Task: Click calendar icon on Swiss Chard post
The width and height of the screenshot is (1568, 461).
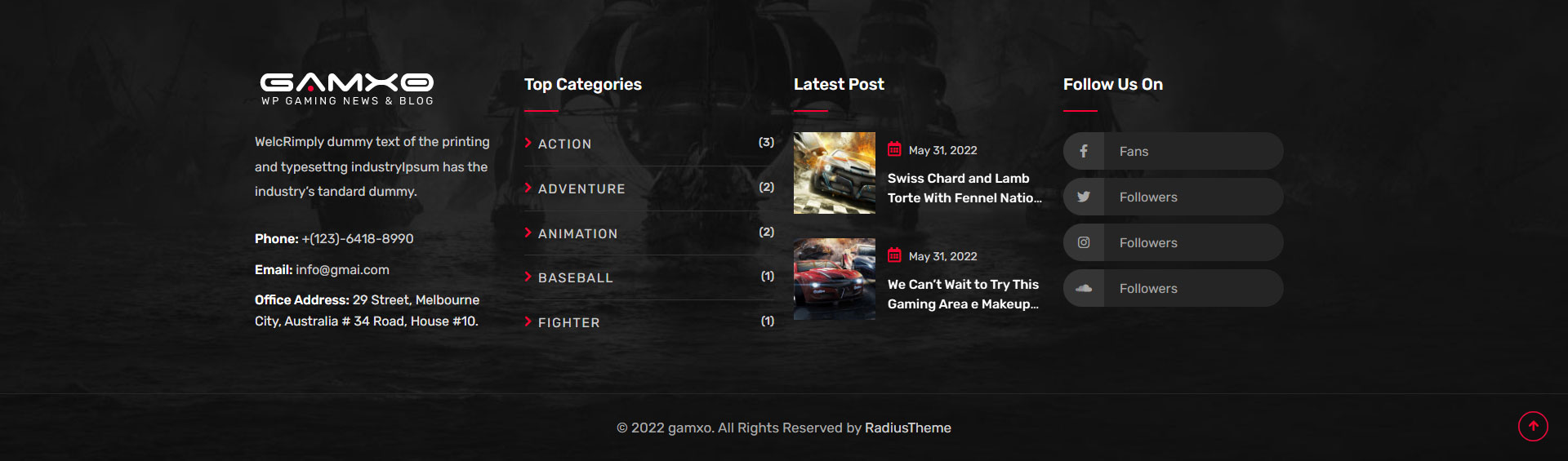Action: (x=894, y=149)
